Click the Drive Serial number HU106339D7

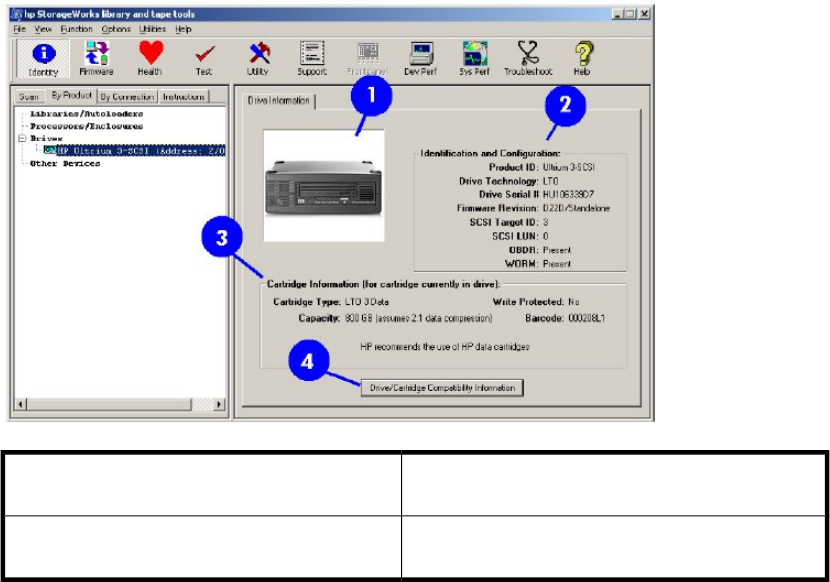coord(568,194)
